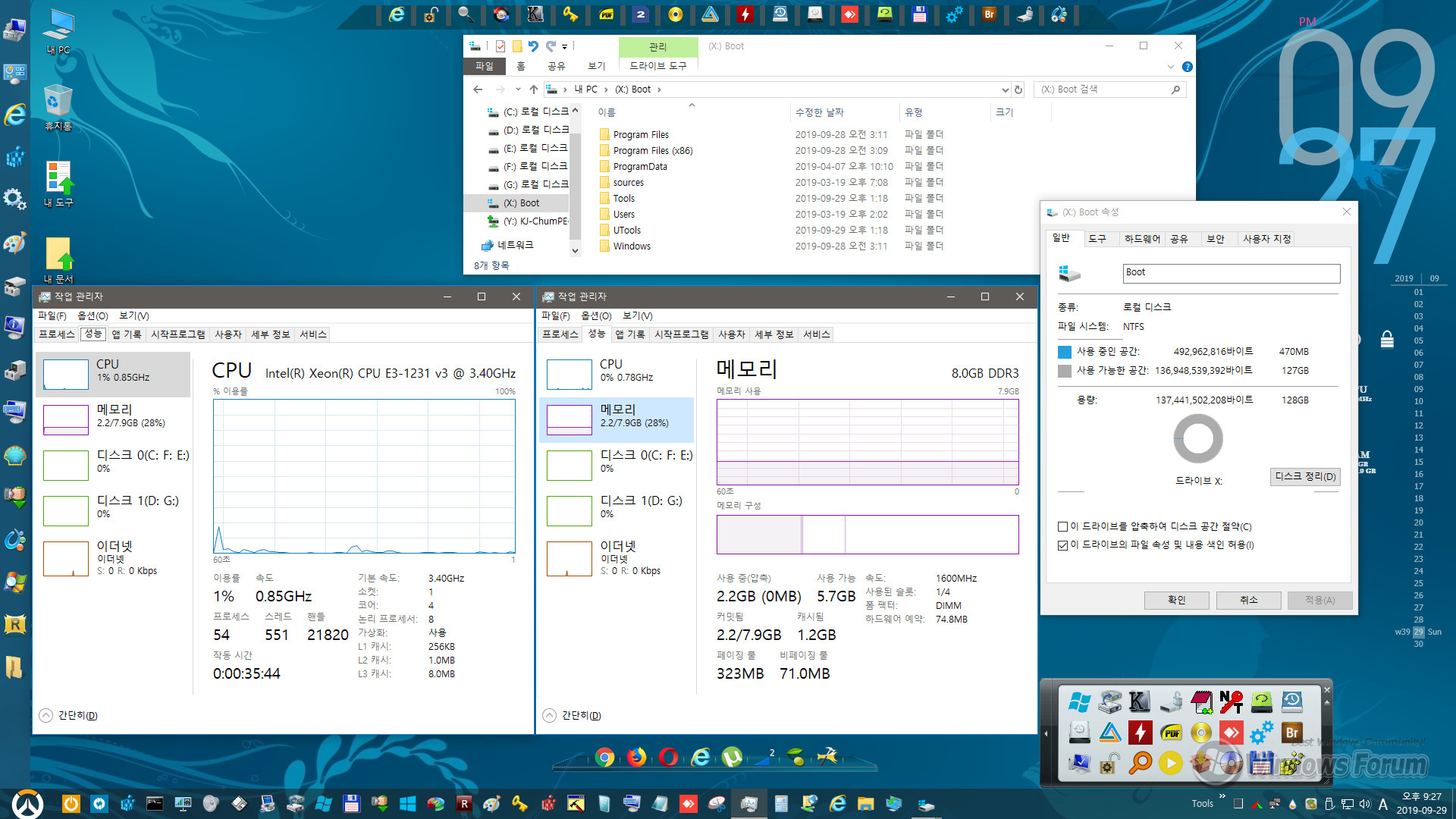Expand the Explorer ribbon with chevron
The width and height of the screenshot is (1456, 819).
(x=1170, y=67)
